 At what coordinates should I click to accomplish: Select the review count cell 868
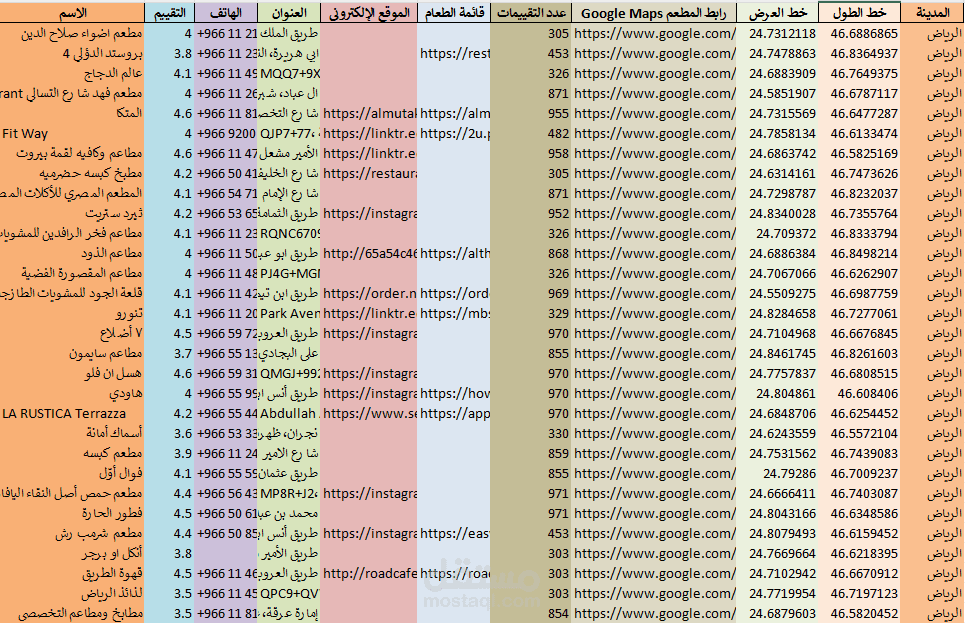coord(531,254)
